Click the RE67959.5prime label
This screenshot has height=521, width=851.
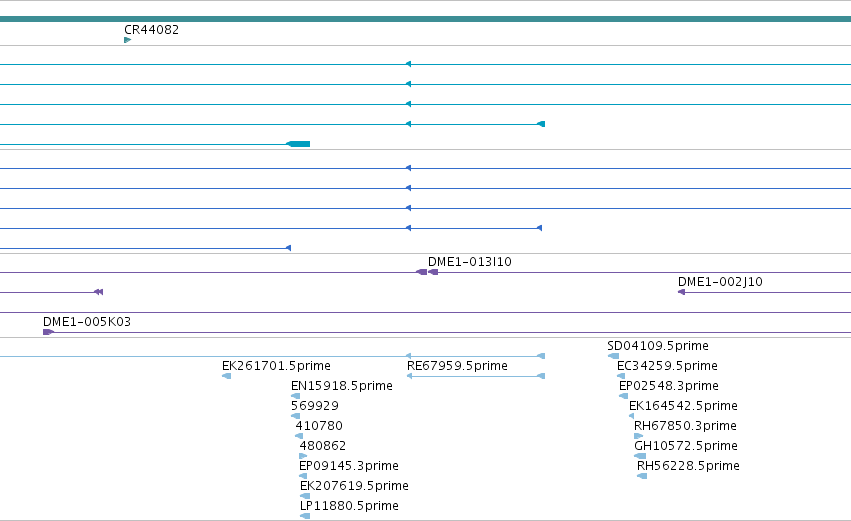458,366
